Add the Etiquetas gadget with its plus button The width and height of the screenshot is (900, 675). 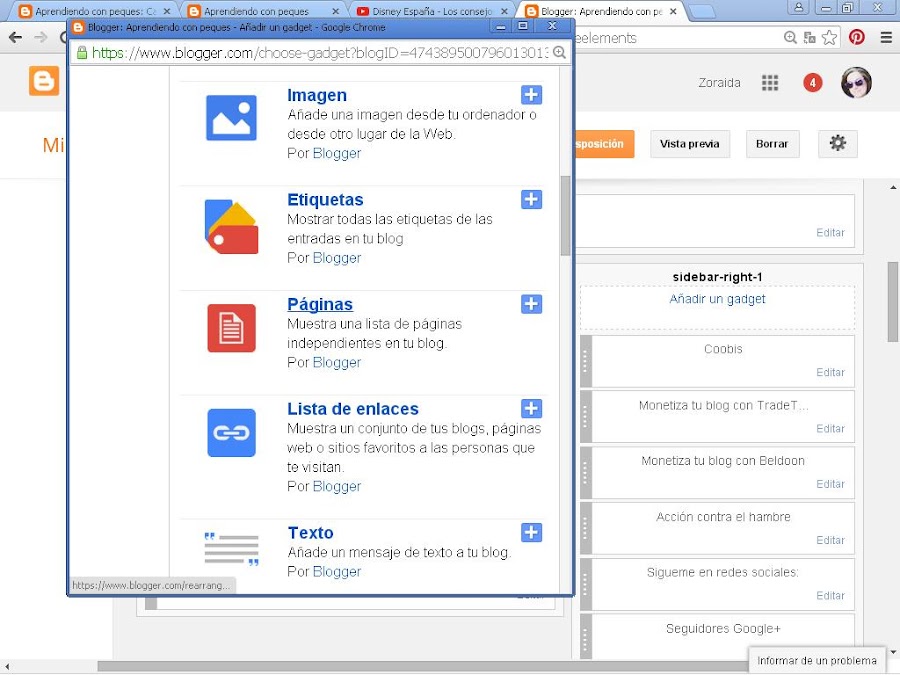531,199
